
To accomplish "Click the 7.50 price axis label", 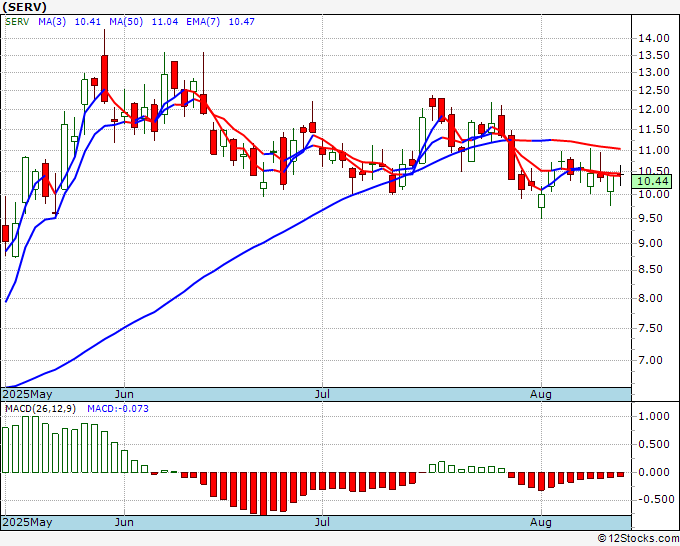I will click(651, 328).
